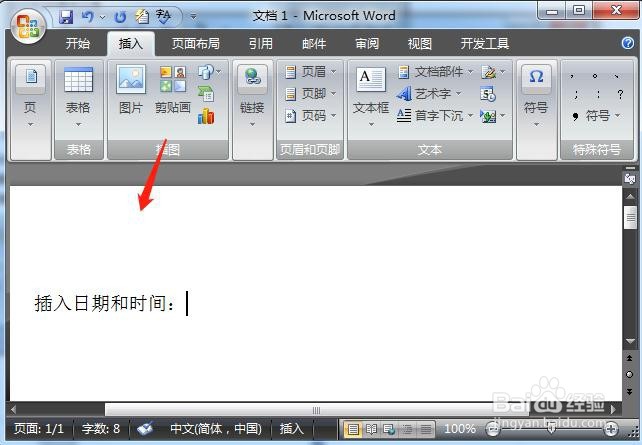Click the horizontal scrollbar thumb
The image size is (642, 445).
coord(315,410)
